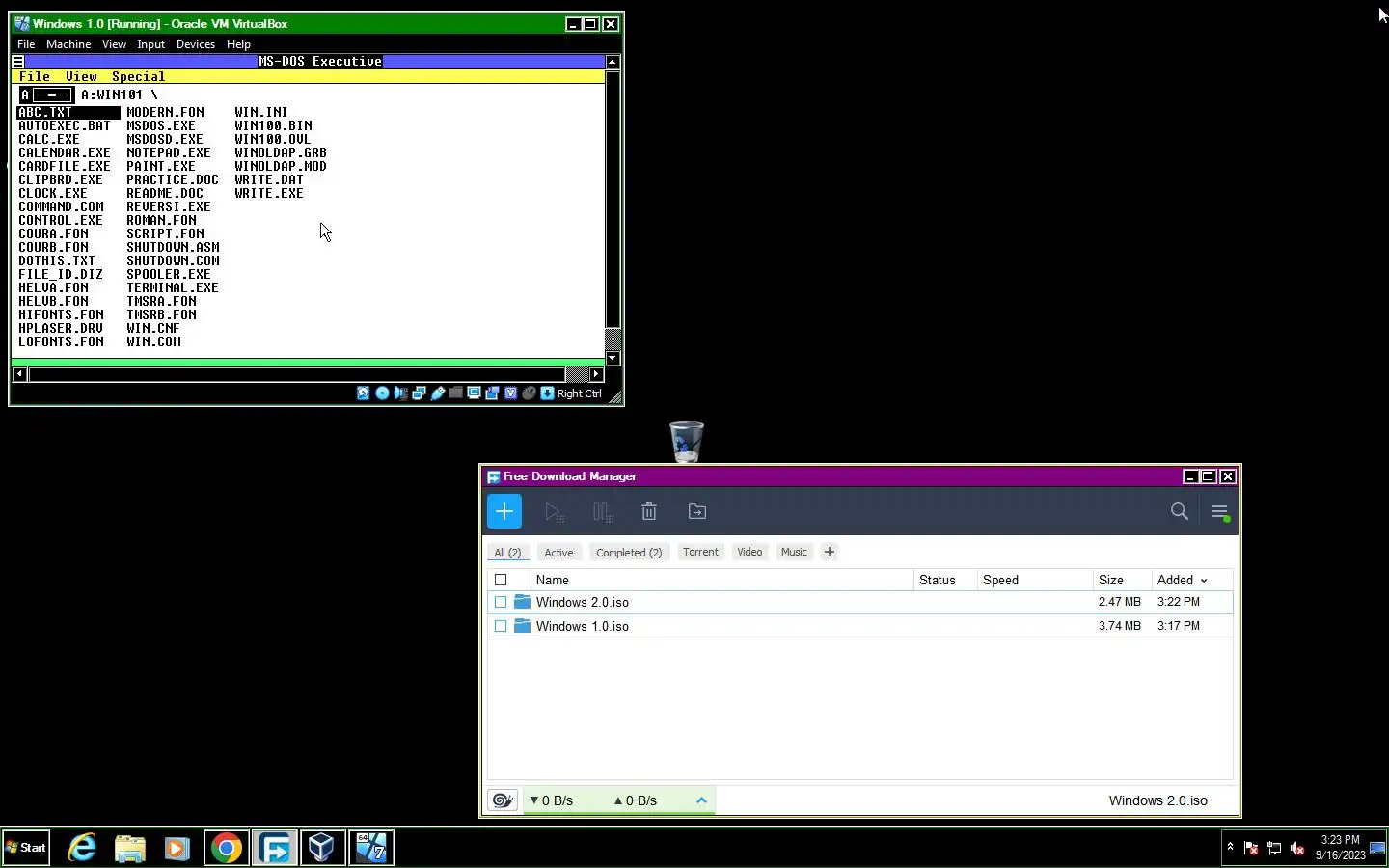
Task: Open the media player taskbar icon
Action: pyautogui.click(x=177, y=848)
